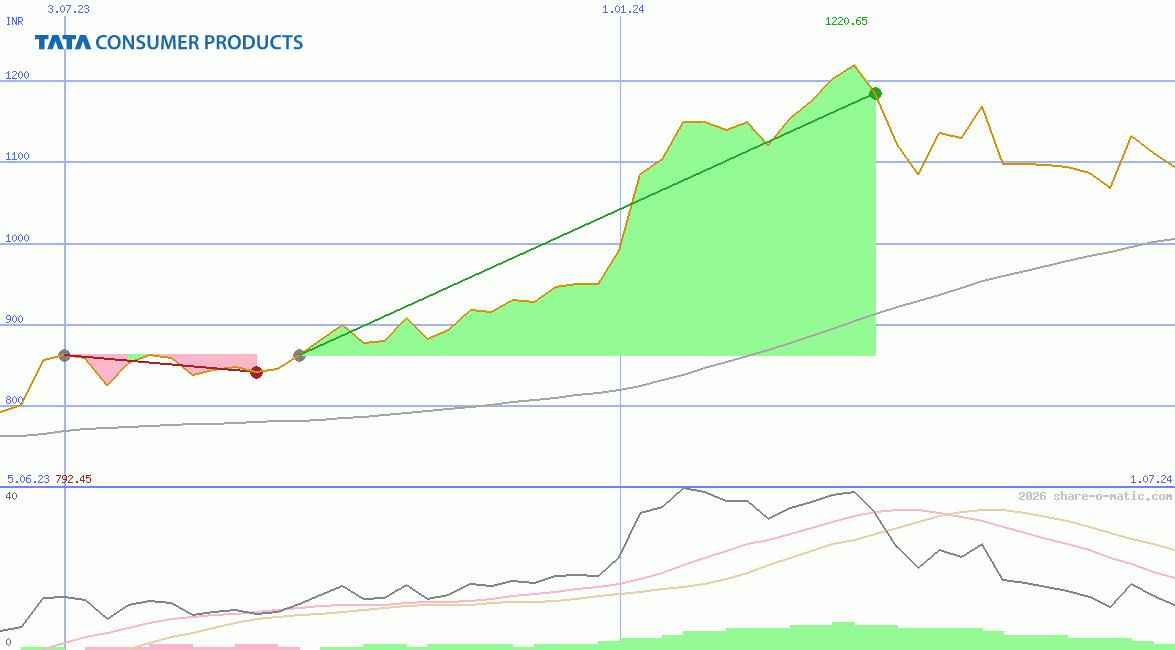Click the 0 indicator scale label

(8, 643)
